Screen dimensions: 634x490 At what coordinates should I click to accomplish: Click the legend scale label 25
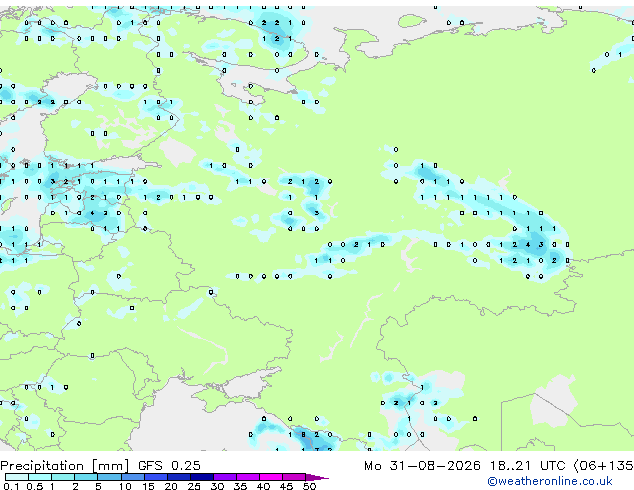tap(194, 486)
